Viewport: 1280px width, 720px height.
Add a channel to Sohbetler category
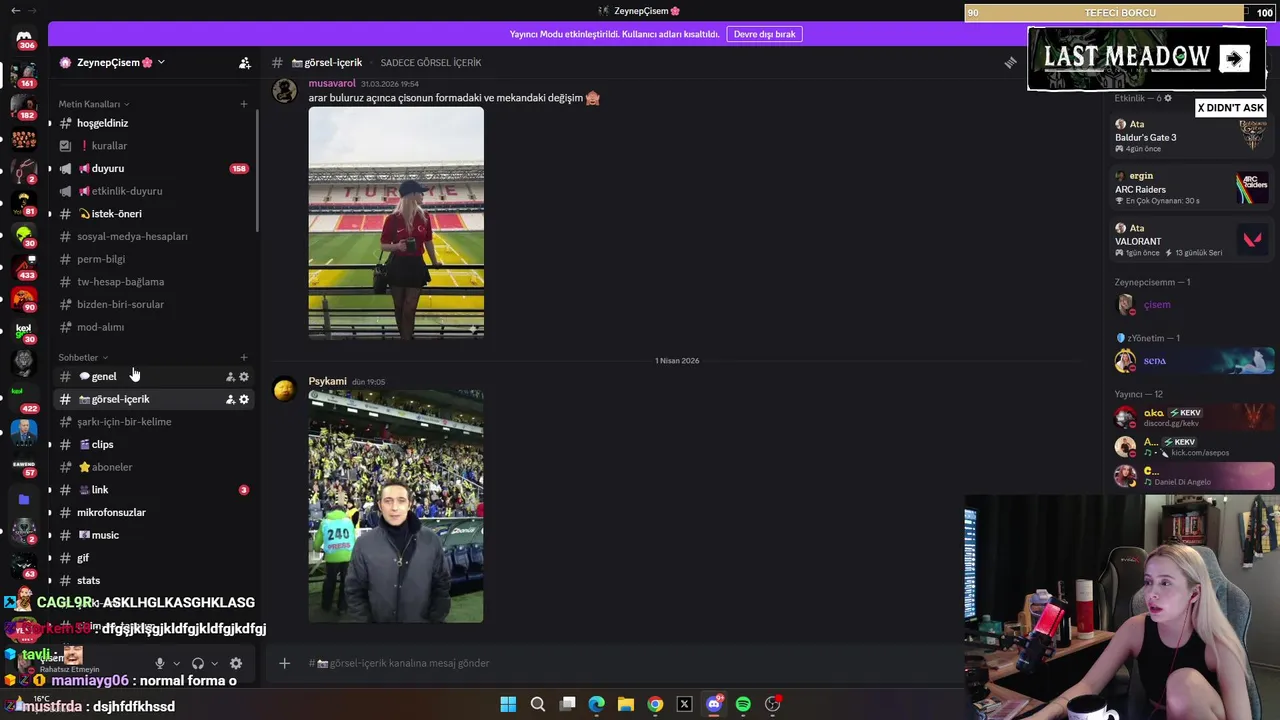(243, 358)
